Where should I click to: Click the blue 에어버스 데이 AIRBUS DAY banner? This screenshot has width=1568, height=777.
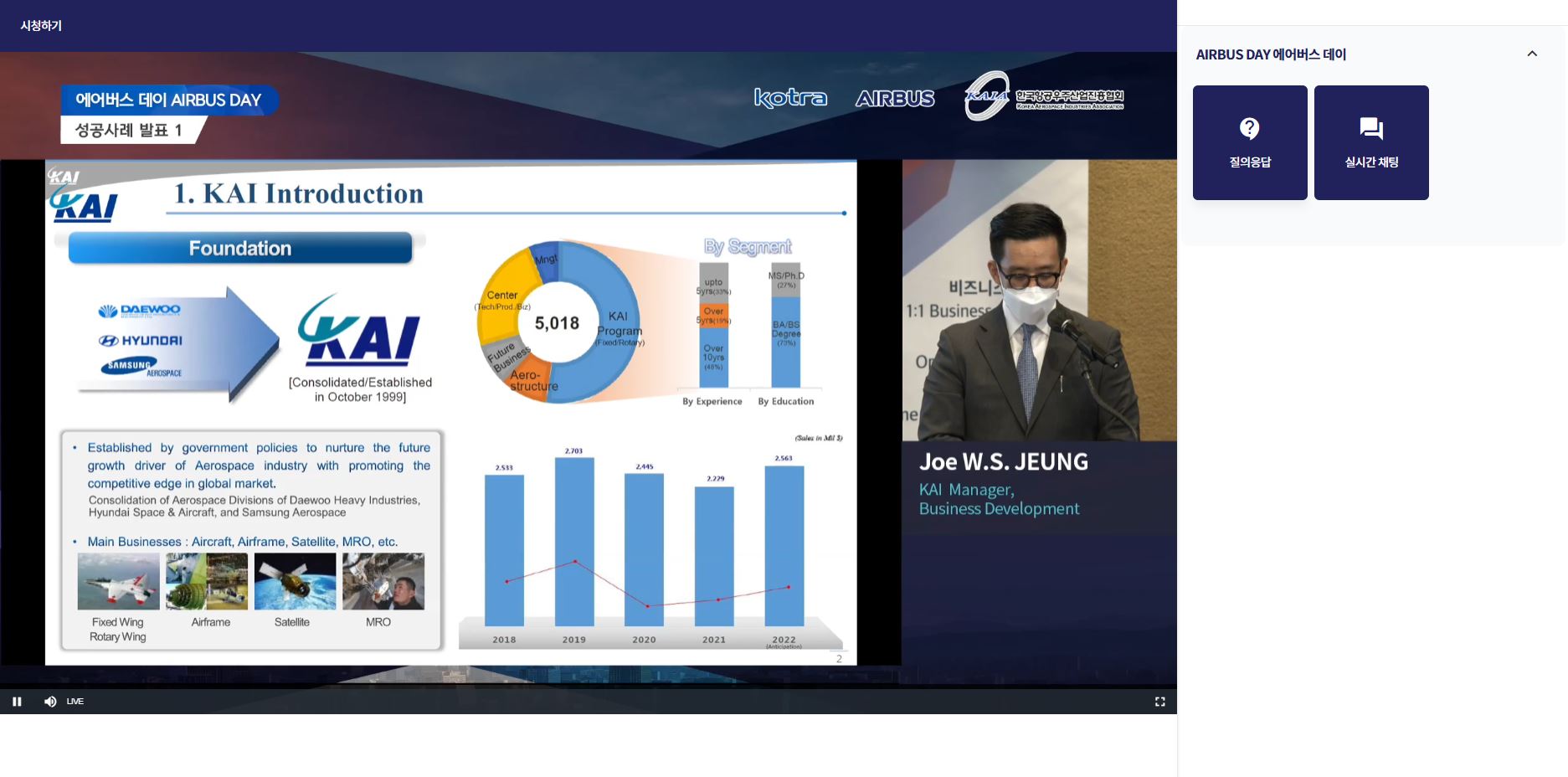coord(169,100)
